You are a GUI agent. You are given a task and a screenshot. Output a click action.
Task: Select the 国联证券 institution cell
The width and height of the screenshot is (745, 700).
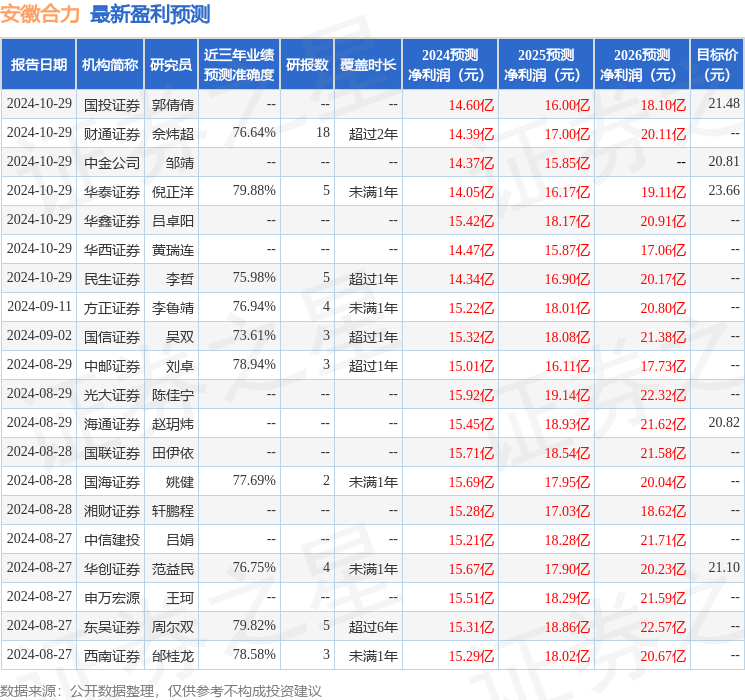112,453
